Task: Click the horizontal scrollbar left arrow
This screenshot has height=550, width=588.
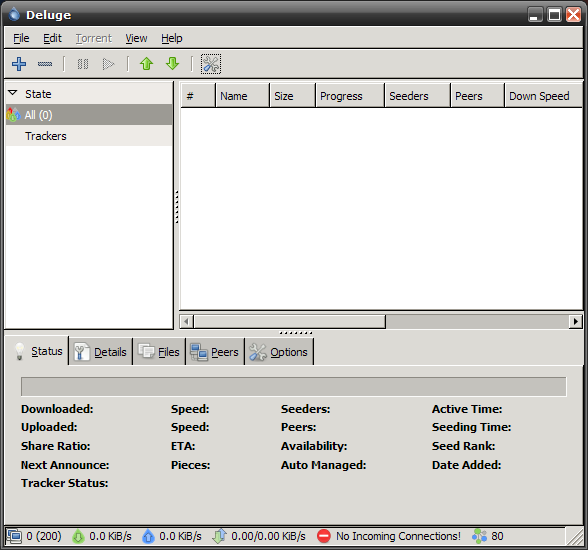Action: click(186, 321)
